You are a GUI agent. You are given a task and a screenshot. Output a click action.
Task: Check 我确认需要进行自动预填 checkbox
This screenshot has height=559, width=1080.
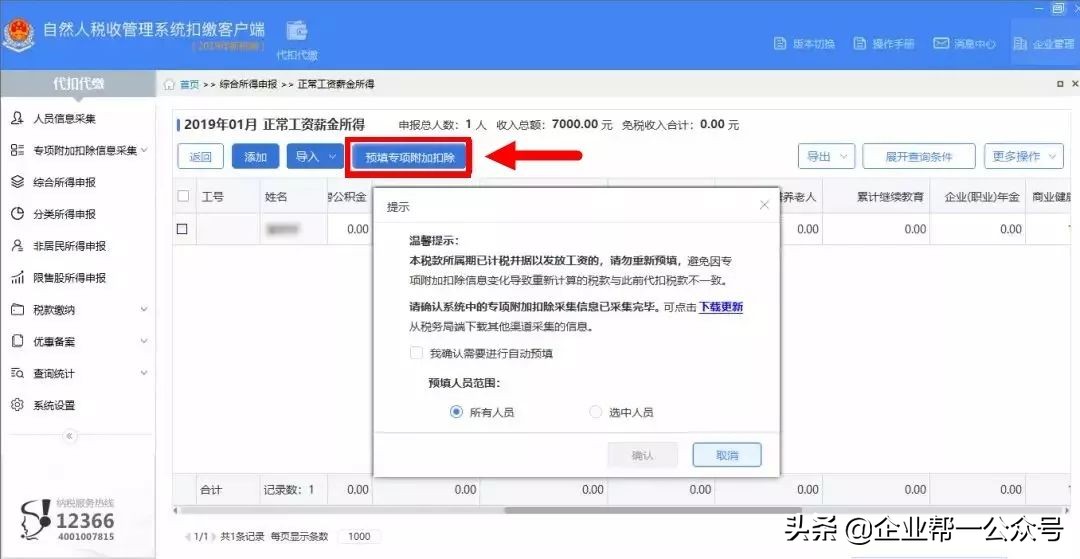[x=416, y=353]
